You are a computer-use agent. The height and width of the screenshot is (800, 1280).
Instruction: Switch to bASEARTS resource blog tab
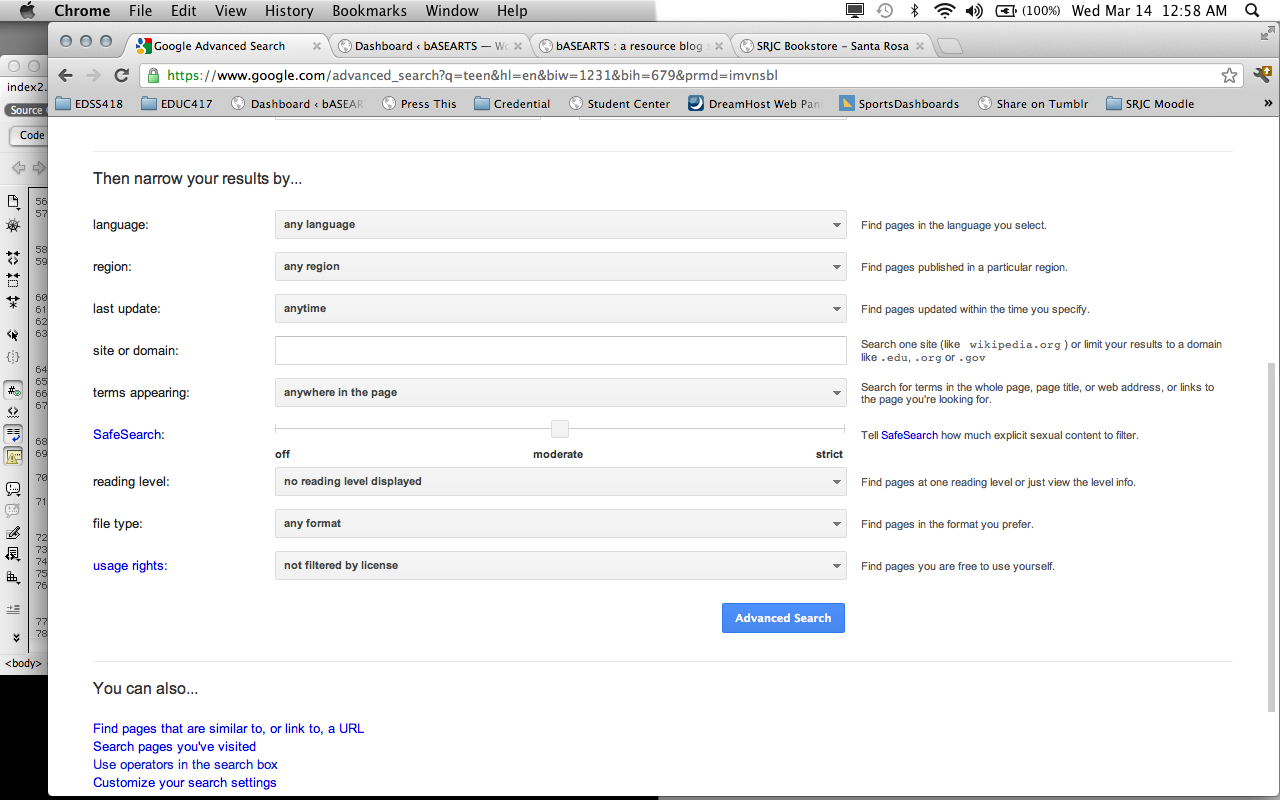pyautogui.click(x=631, y=46)
